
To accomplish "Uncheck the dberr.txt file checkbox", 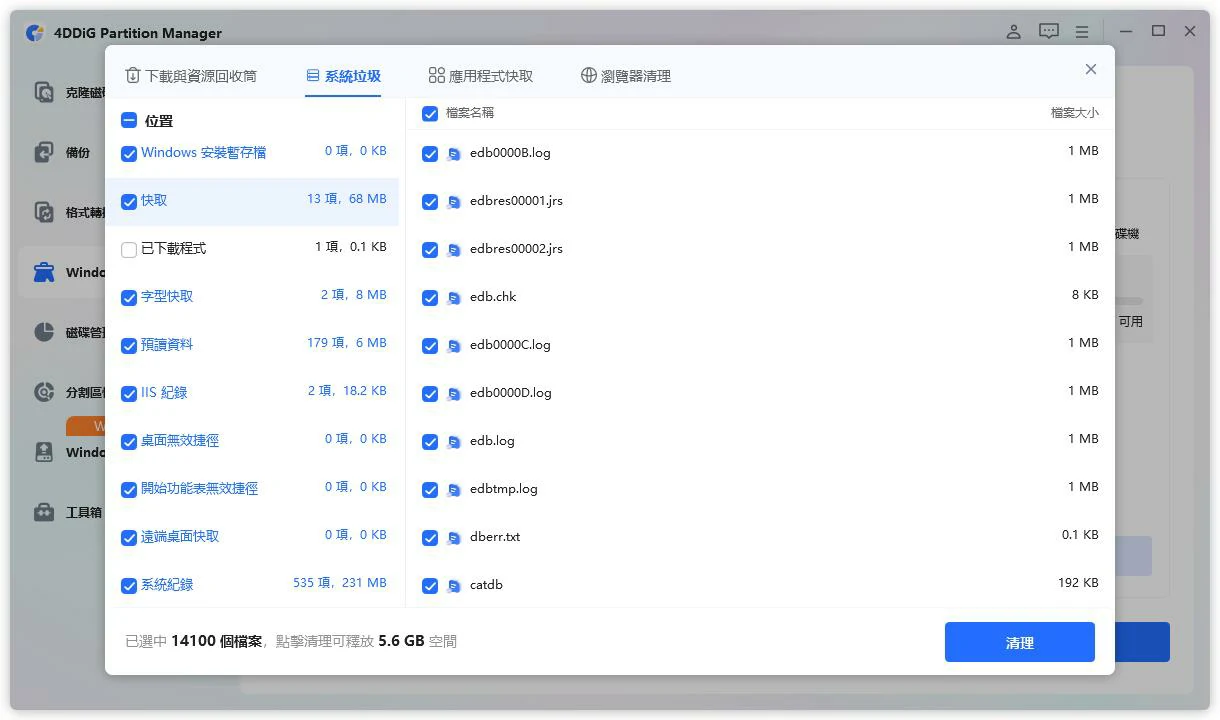I will pos(430,538).
